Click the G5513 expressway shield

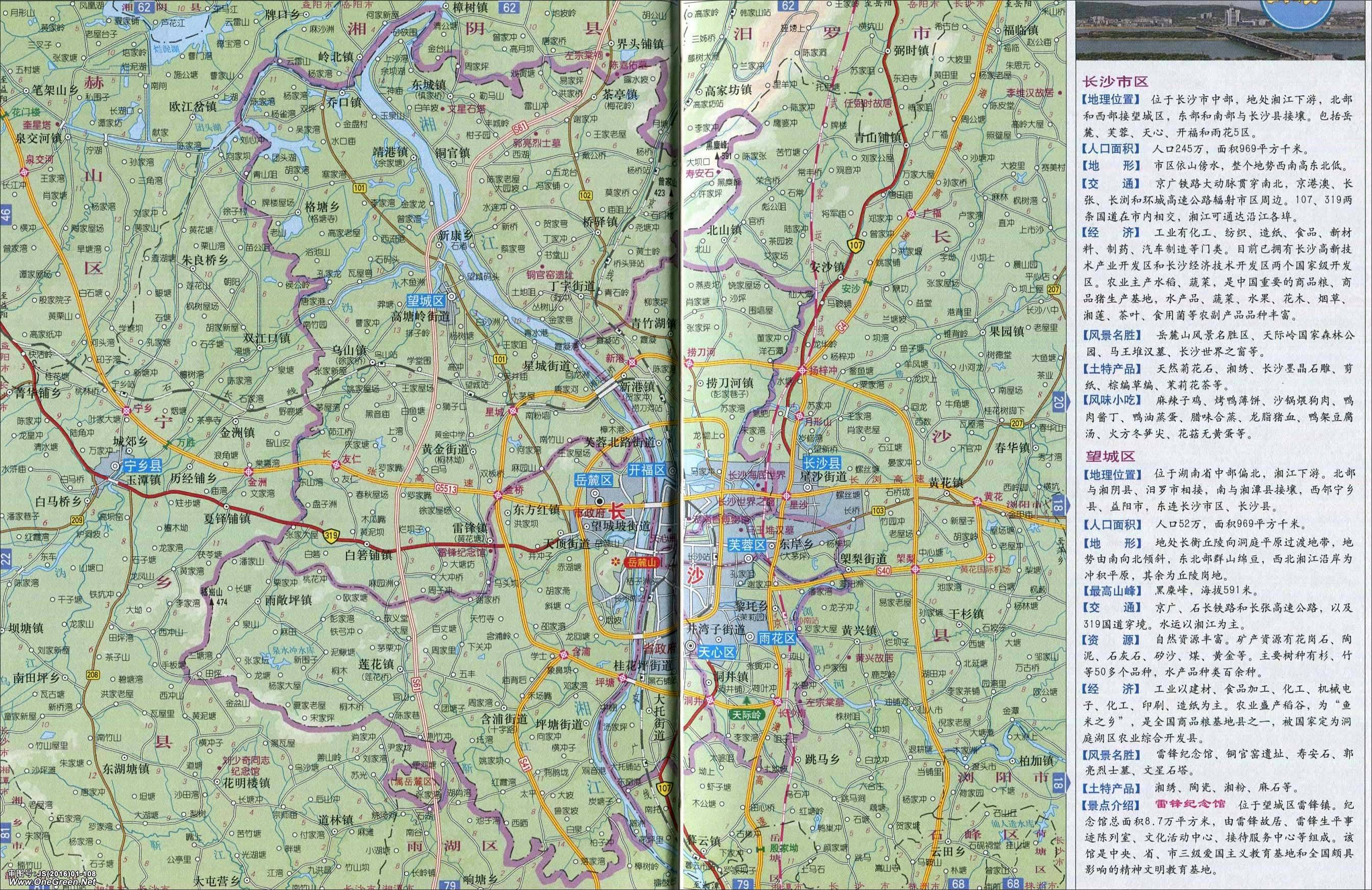[x=446, y=488]
